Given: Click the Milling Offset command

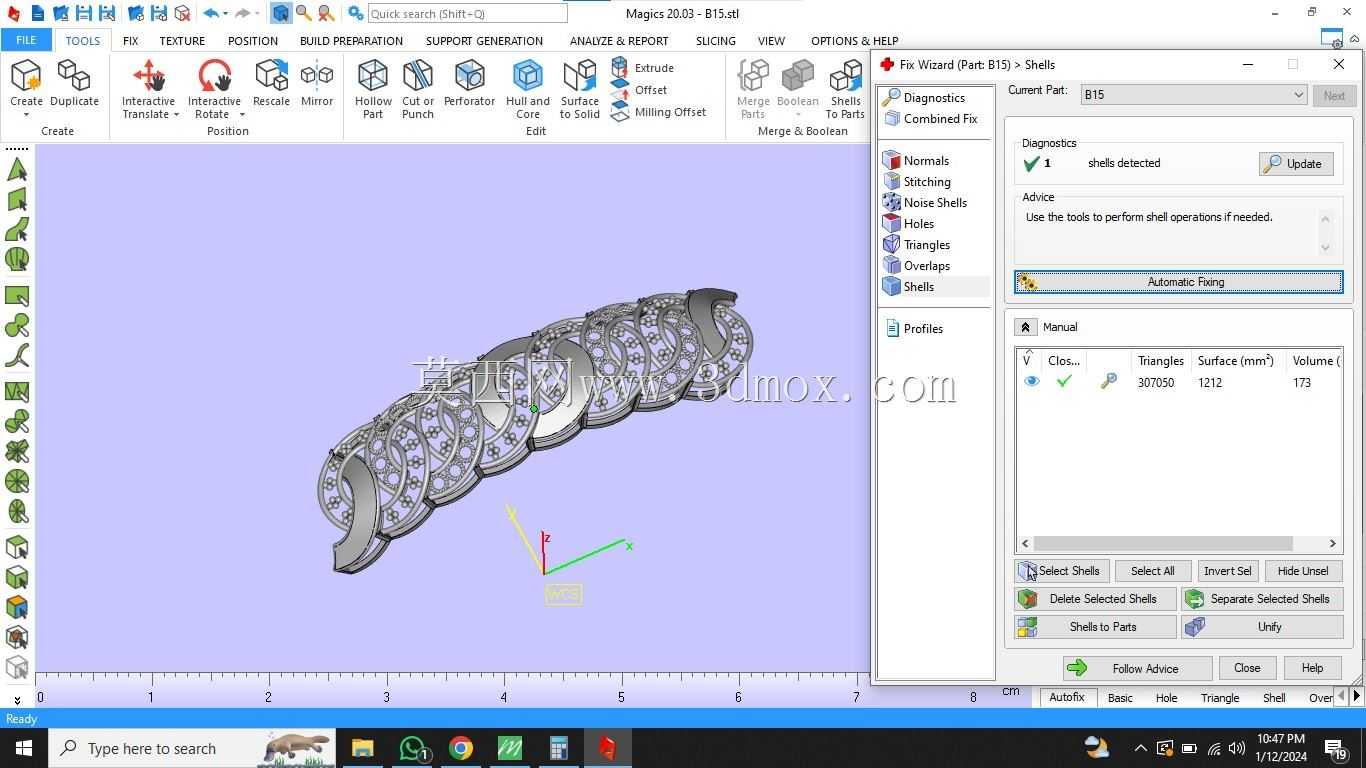Looking at the screenshot, I should pos(659,112).
